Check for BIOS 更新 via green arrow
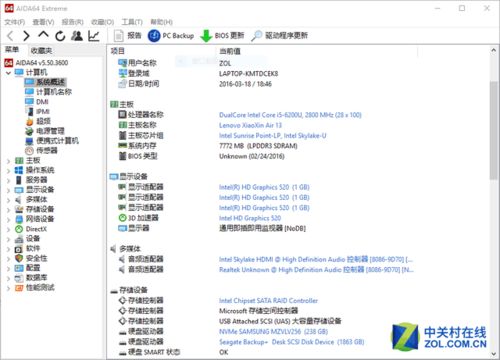The width and height of the screenshot is (500, 360). [x=222, y=36]
